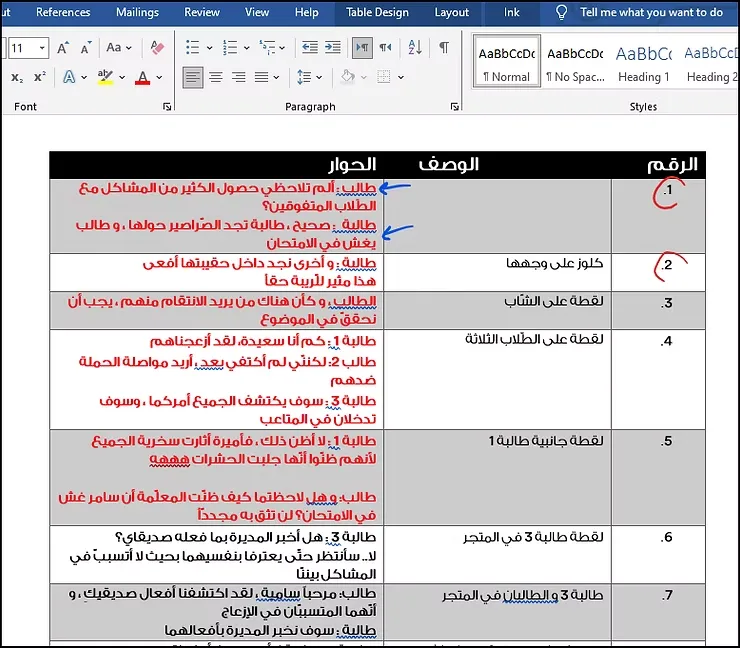Open the Review tab
Screen dimensions: 740x648
(x=202, y=12)
